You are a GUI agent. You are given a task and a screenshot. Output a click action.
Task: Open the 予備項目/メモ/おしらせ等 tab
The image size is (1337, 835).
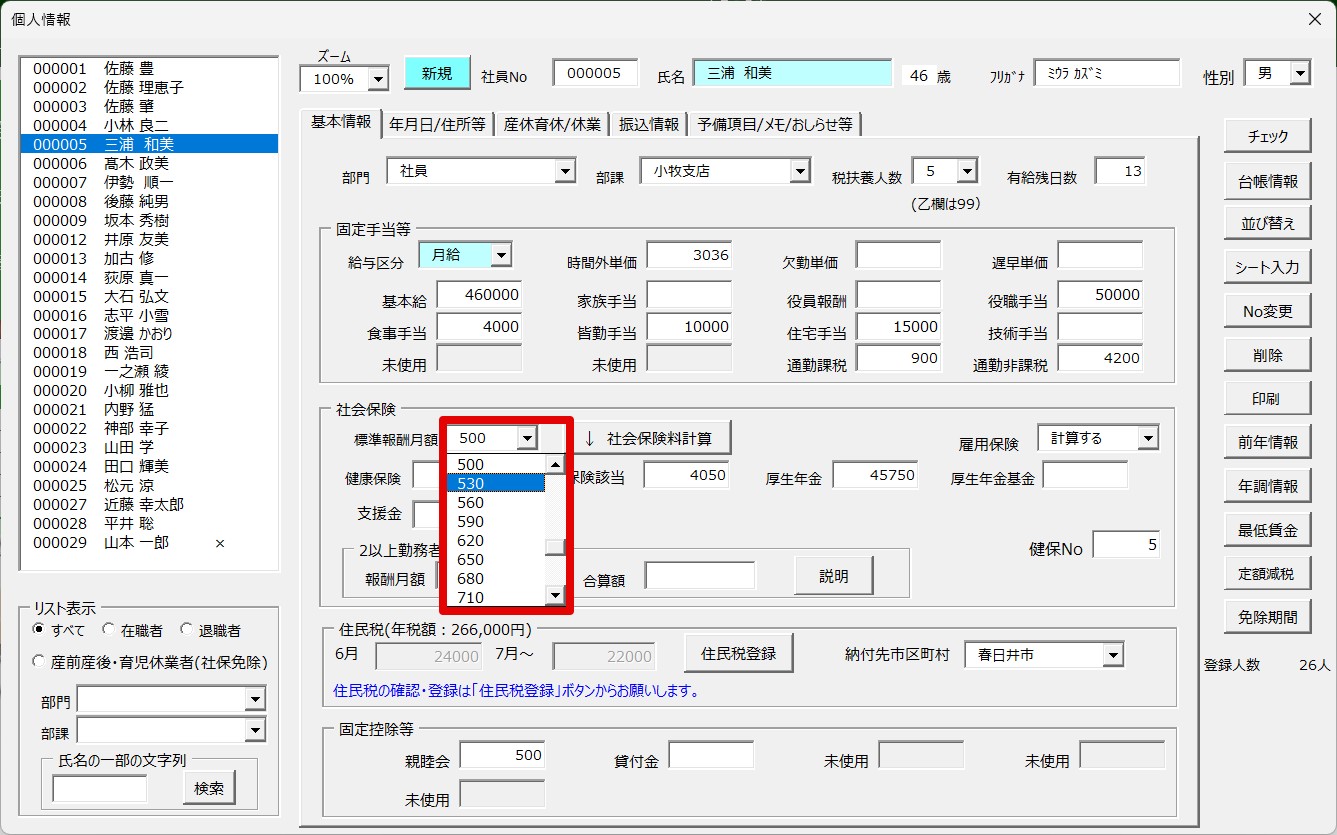pyautogui.click(x=775, y=124)
